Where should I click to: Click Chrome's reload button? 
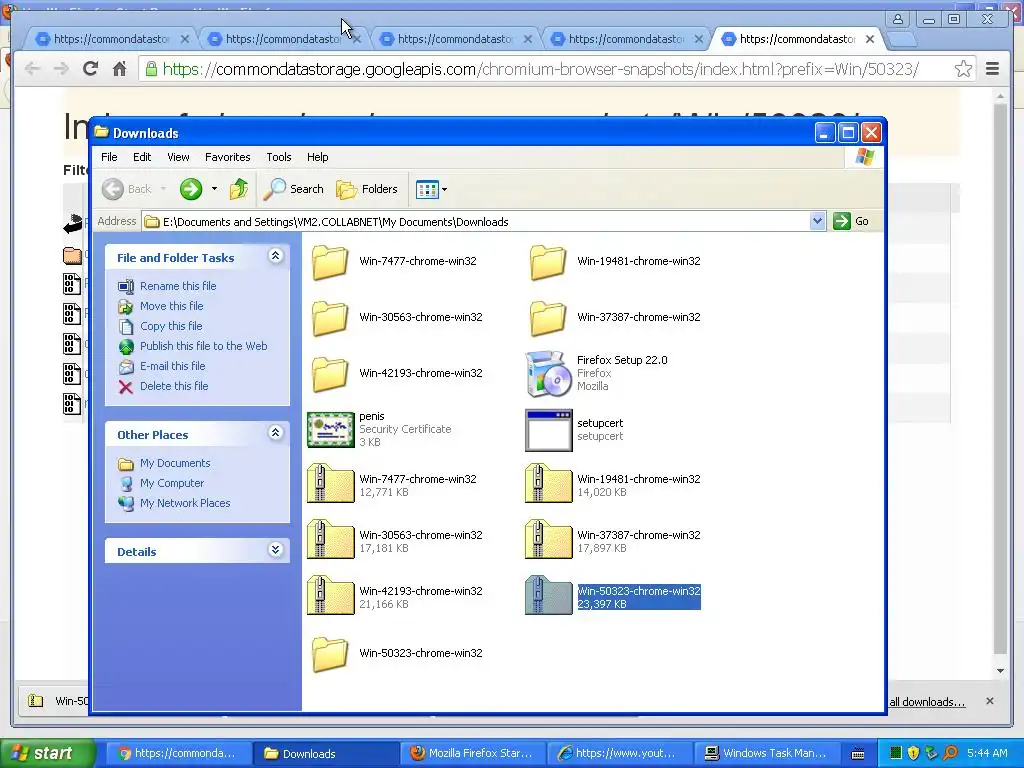point(90,69)
